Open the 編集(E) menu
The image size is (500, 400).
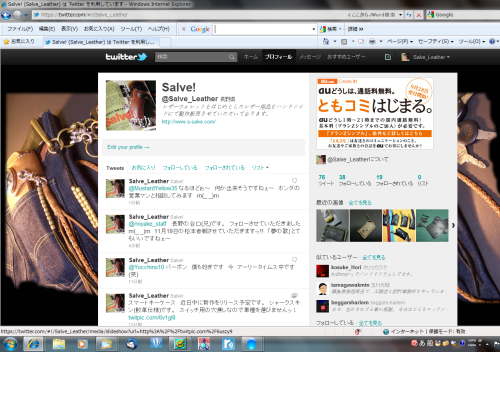[x=47, y=29]
